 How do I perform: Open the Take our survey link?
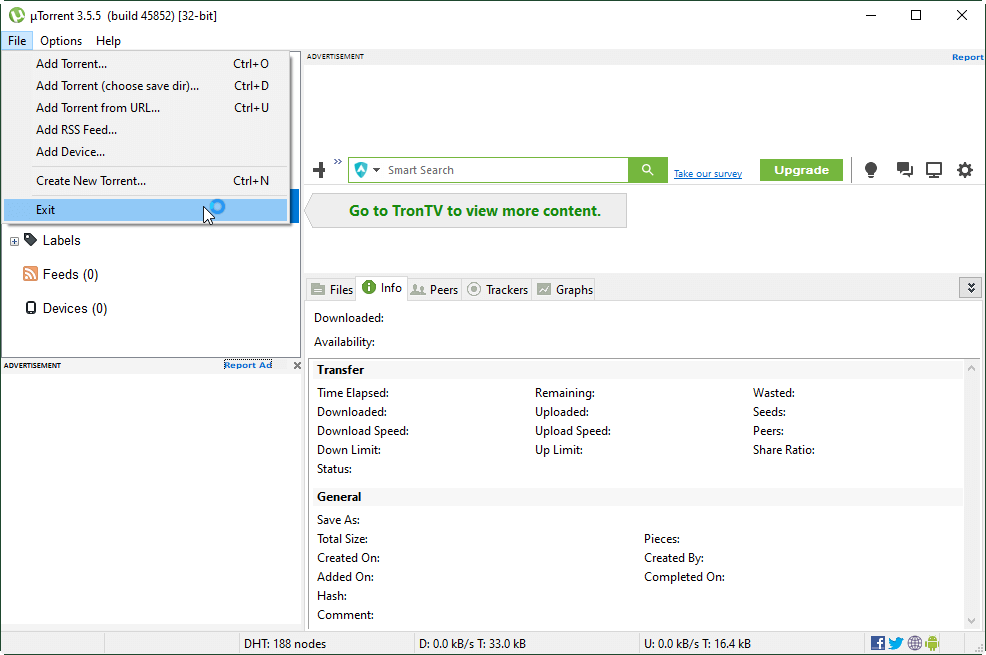point(707,173)
